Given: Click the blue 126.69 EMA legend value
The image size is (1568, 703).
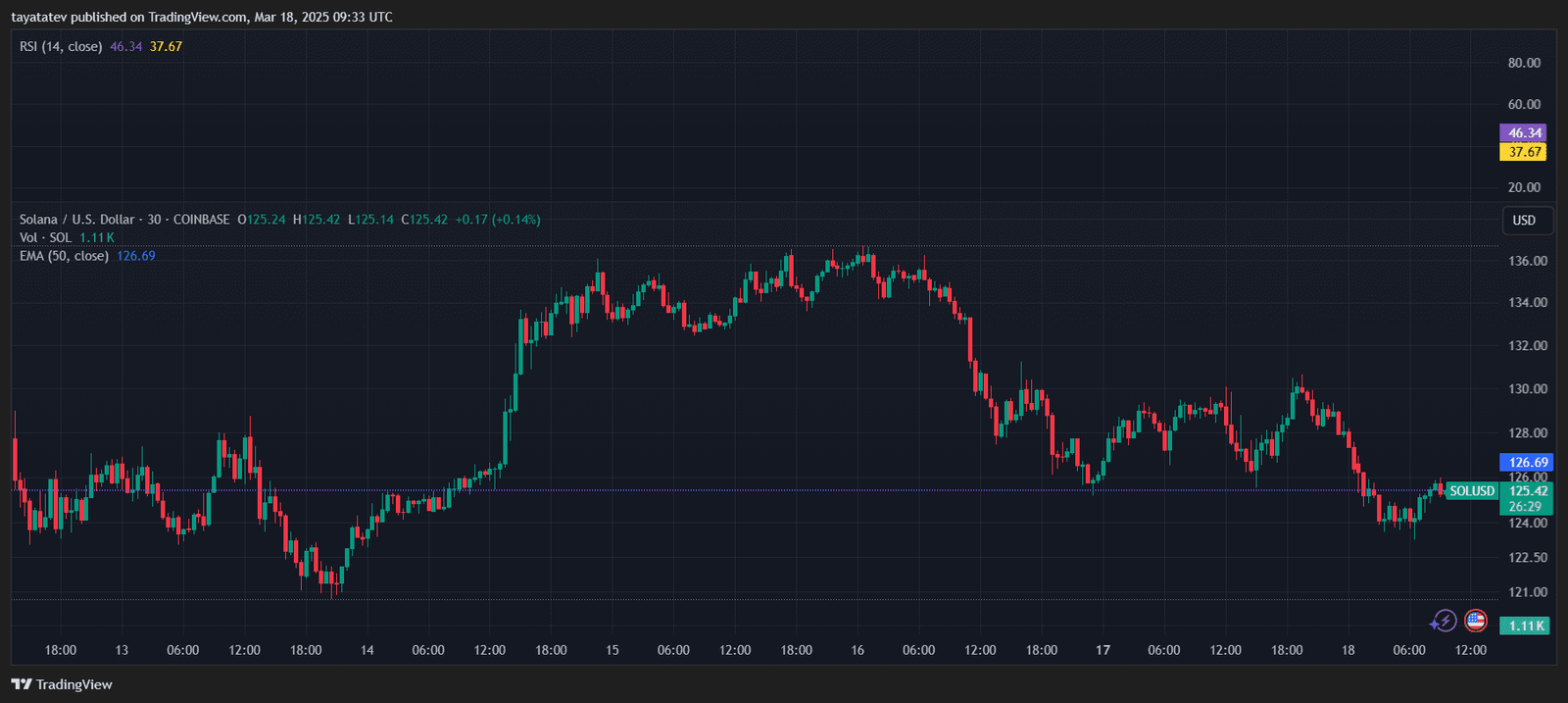Looking at the screenshot, I should tap(136, 256).
